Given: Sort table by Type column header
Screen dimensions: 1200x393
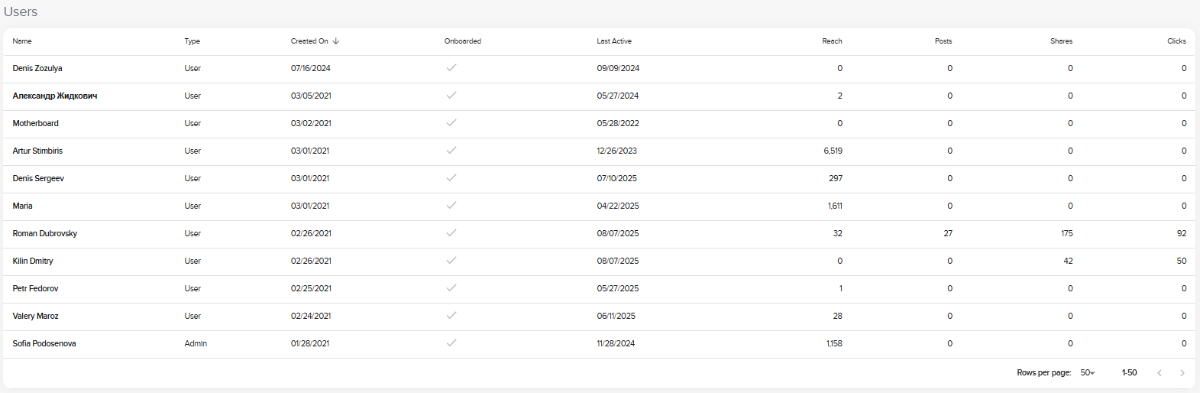Looking at the screenshot, I should pyautogui.click(x=192, y=41).
